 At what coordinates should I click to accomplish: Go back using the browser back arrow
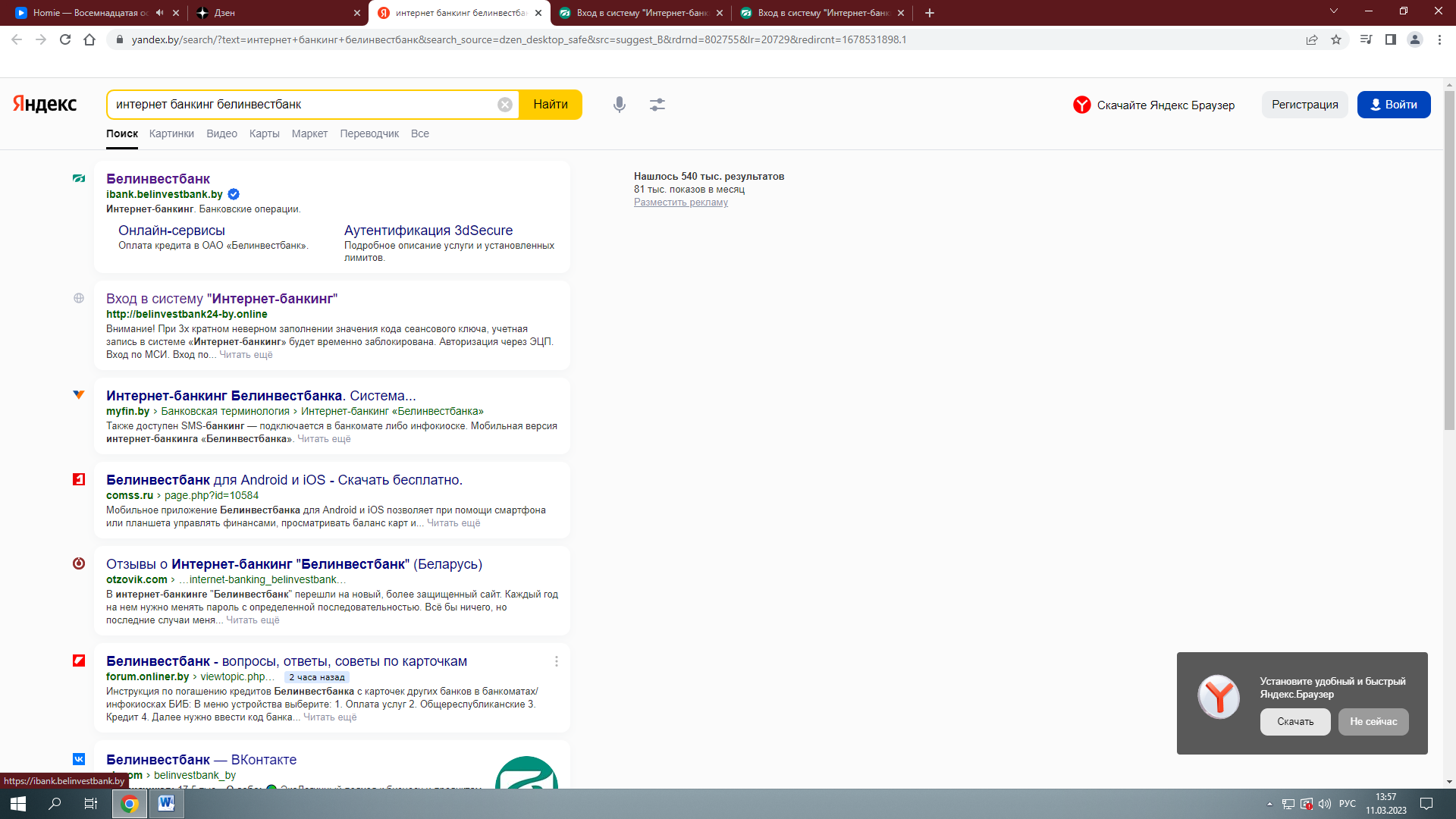point(17,39)
